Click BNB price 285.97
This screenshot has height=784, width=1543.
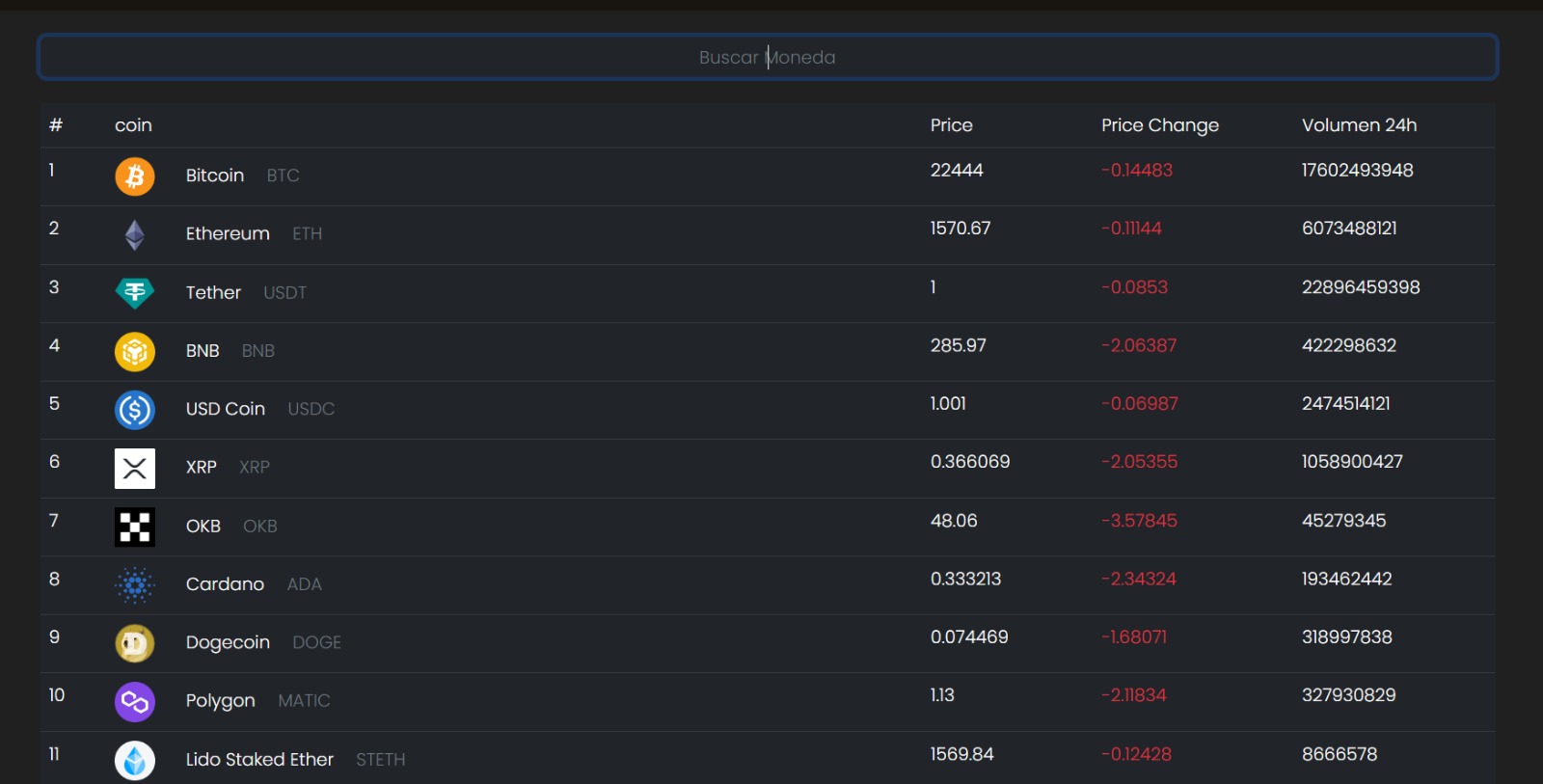[959, 345]
